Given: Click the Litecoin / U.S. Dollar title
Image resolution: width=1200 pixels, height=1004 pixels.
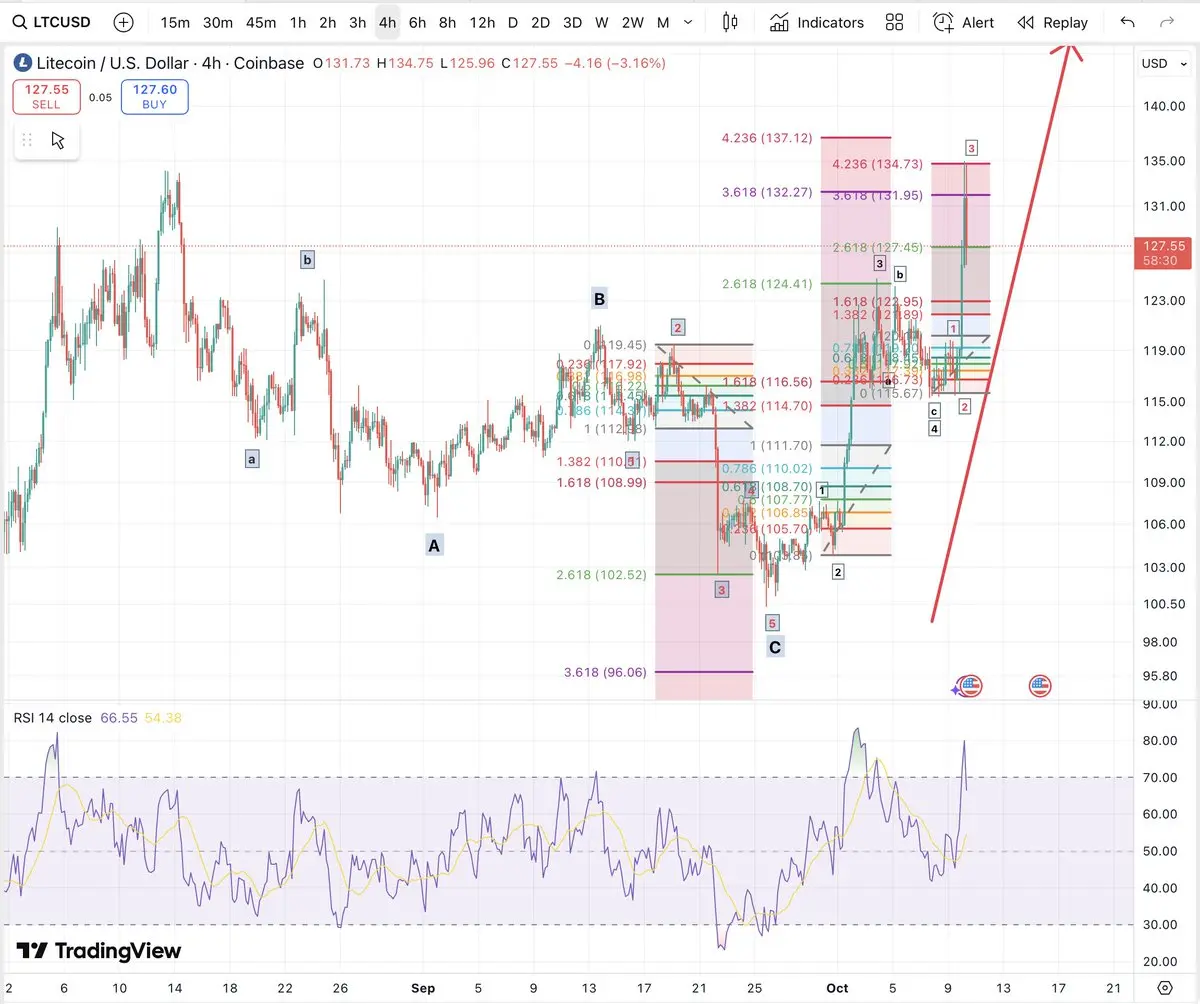Looking at the screenshot, I should (169, 63).
